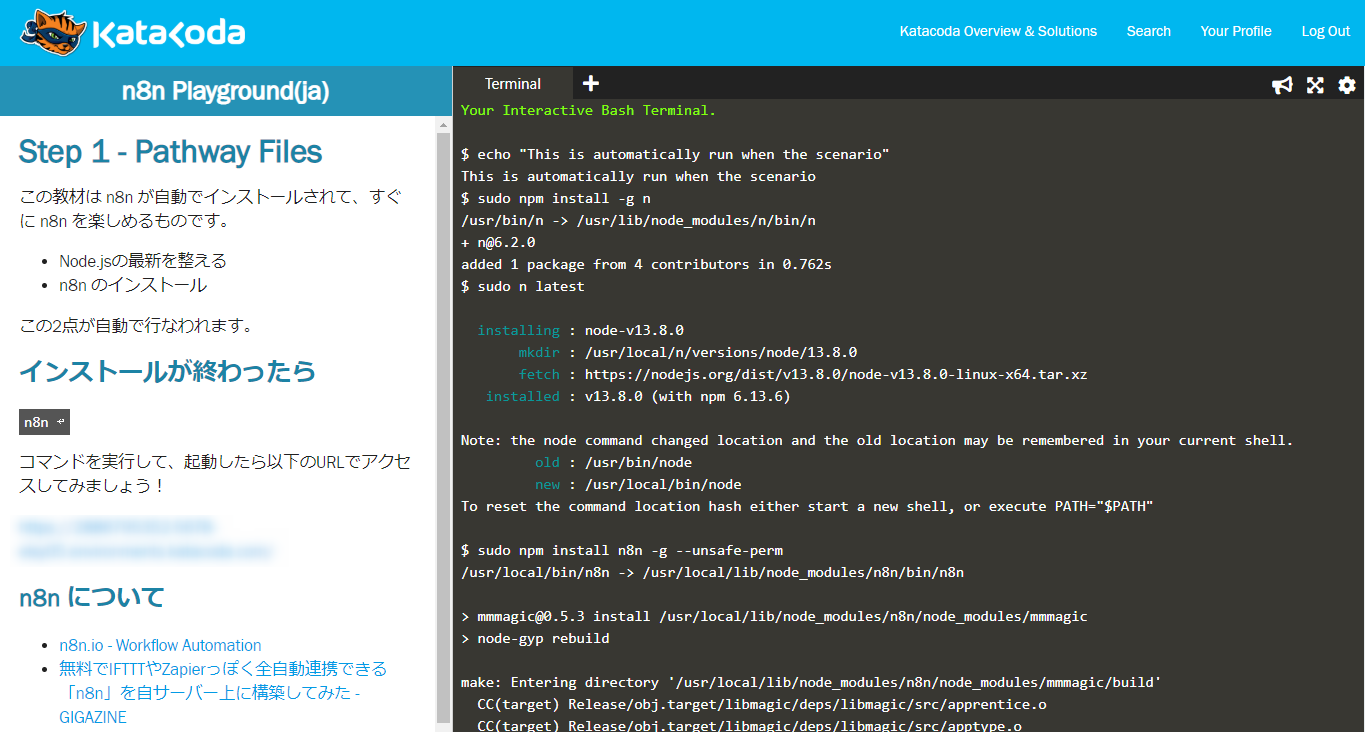This screenshot has width=1365, height=732.
Task: Click the Katacoda wordmark text
Action: 168,34
